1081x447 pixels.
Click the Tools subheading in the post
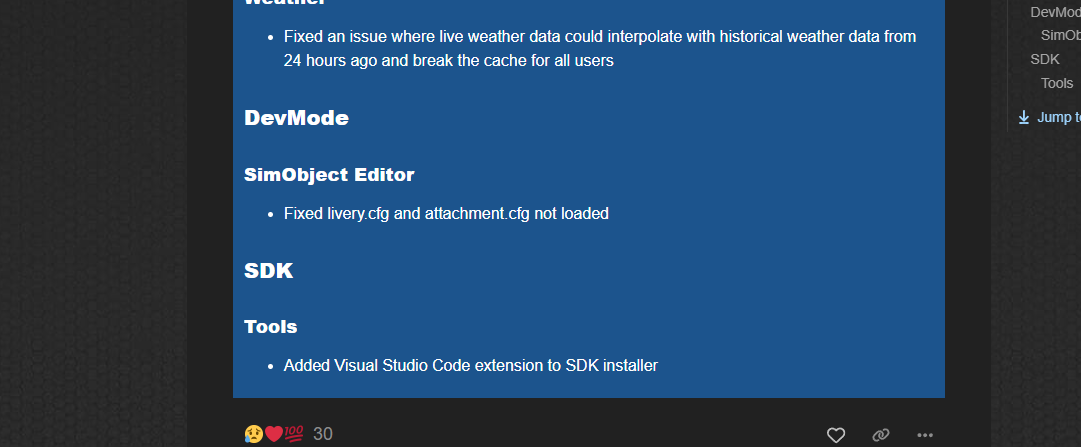tap(270, 327)
